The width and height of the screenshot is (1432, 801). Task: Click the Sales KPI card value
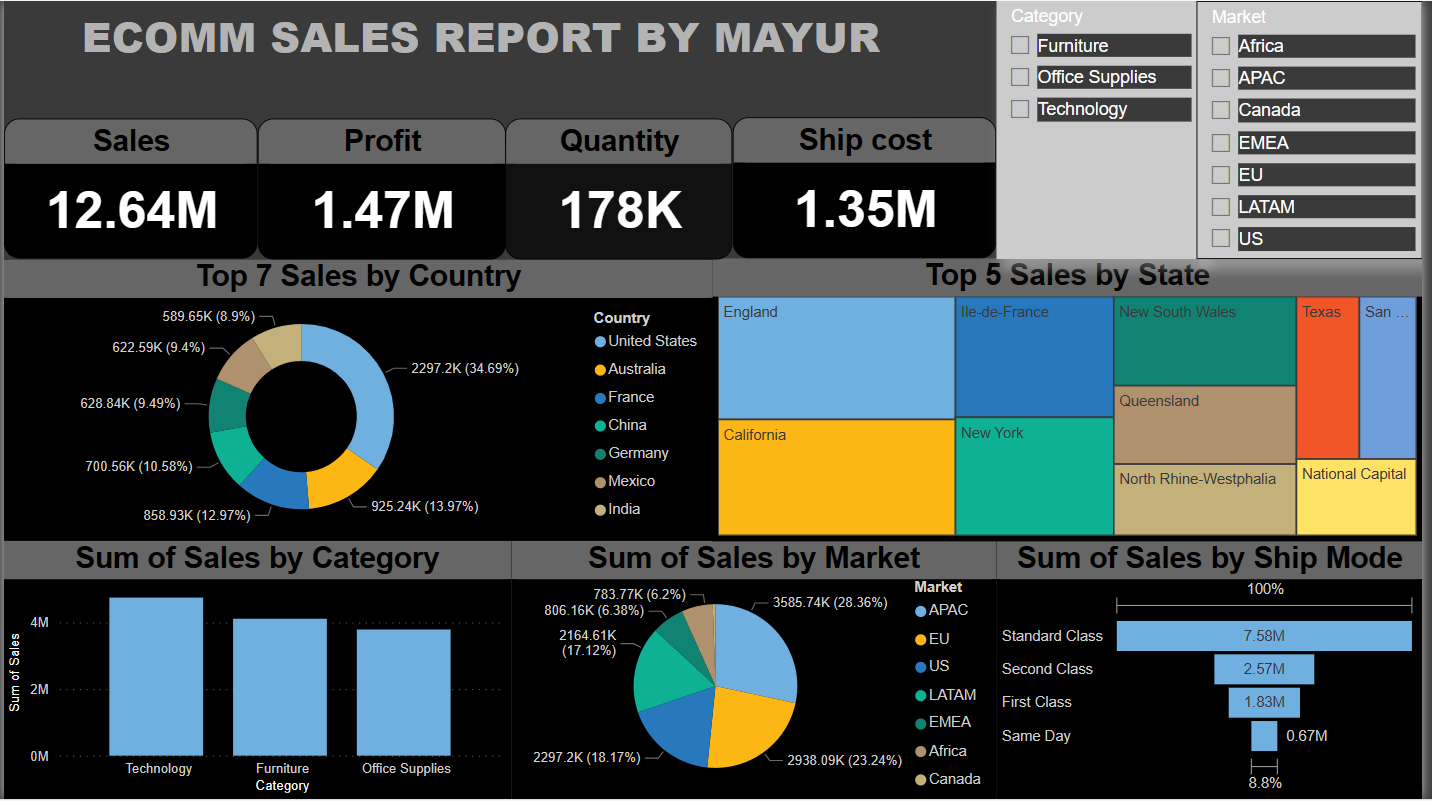click(132, 211)
